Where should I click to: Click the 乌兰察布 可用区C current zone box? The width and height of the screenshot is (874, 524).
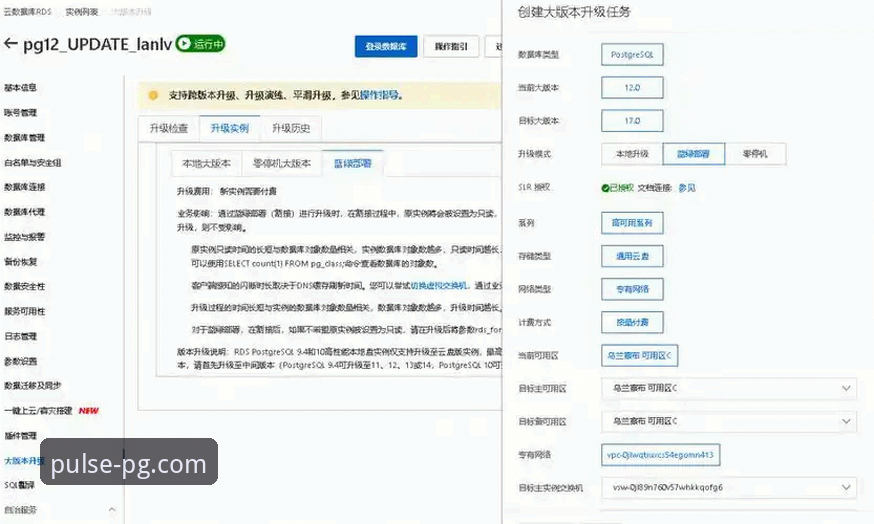[x=639, y=356]
